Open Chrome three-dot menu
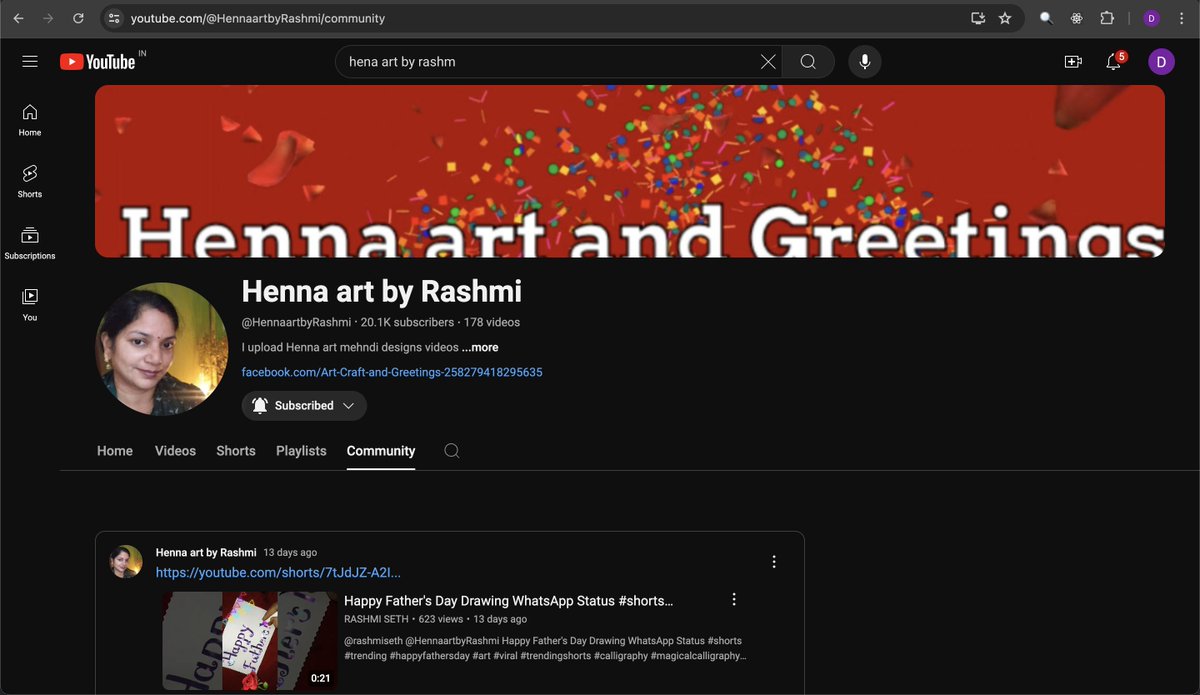The width and height of the screenshot is (1200, 695). click(x=1181, y=18)
